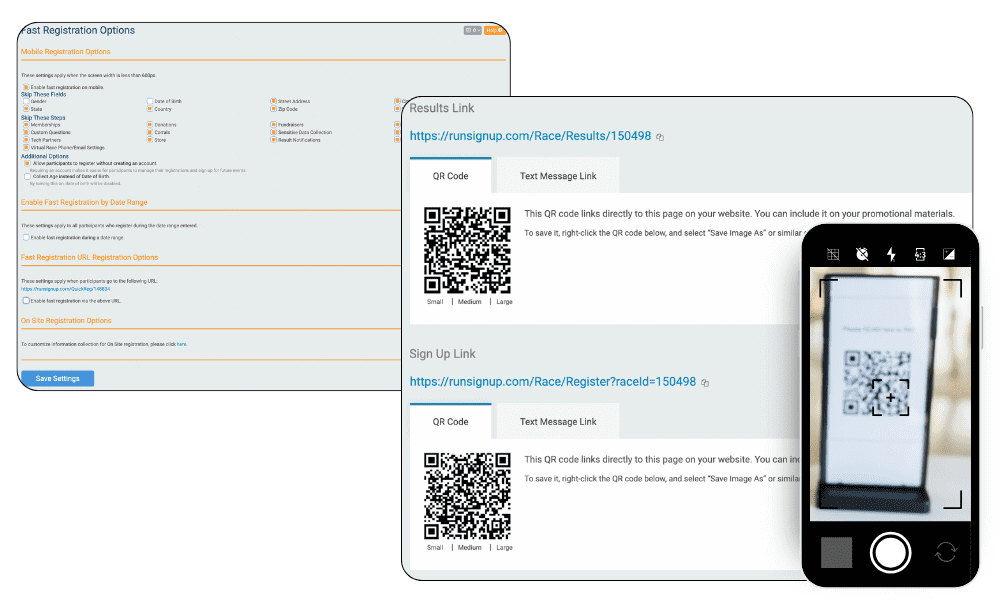Viewport: 1000px width, 600px height.
Task: Choose Medium size for the Results QR code
Action: pyautogui.click(x=469, y=302)
